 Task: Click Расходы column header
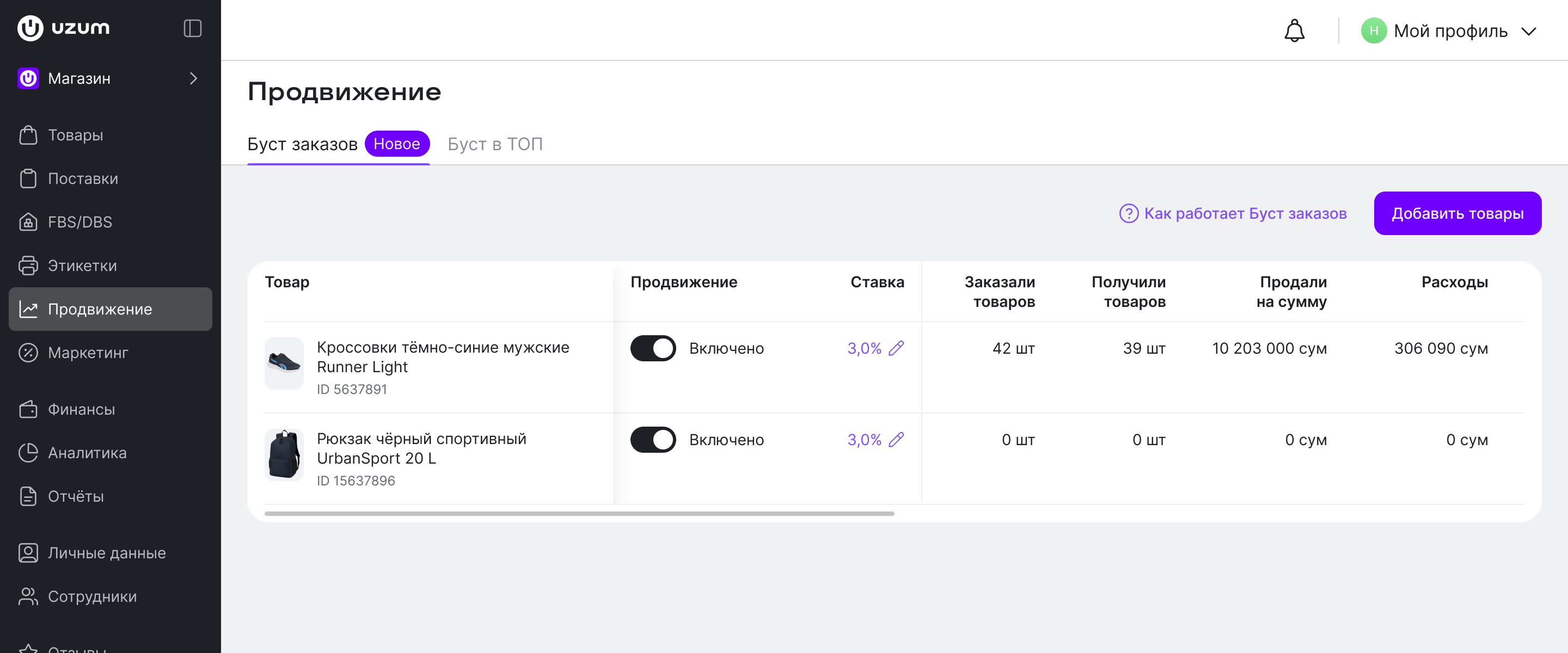click(x=1454, y=282)
